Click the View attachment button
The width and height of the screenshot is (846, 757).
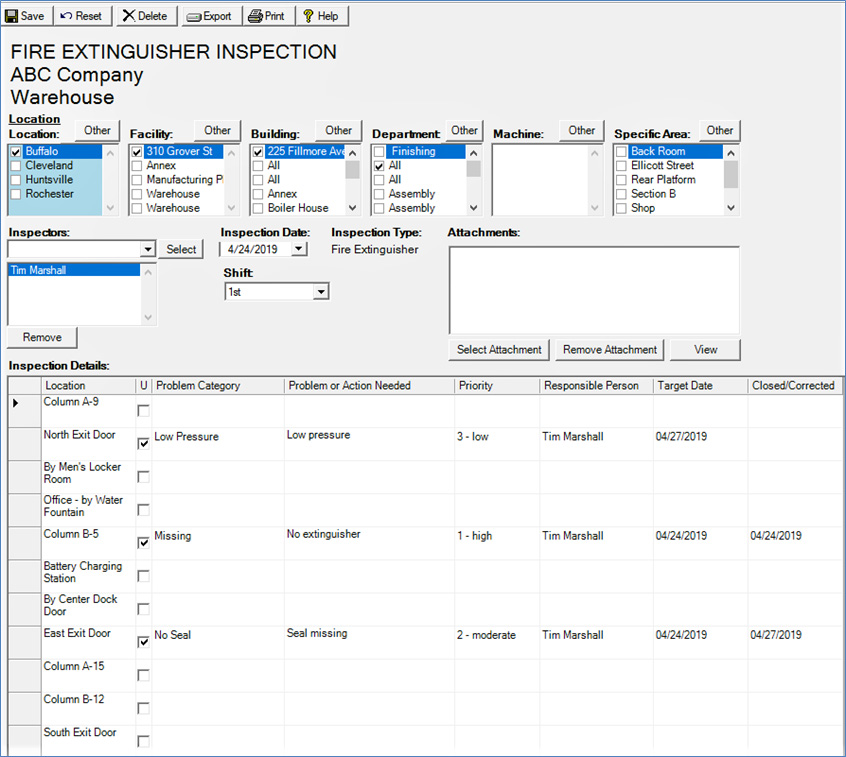point(705,350)
